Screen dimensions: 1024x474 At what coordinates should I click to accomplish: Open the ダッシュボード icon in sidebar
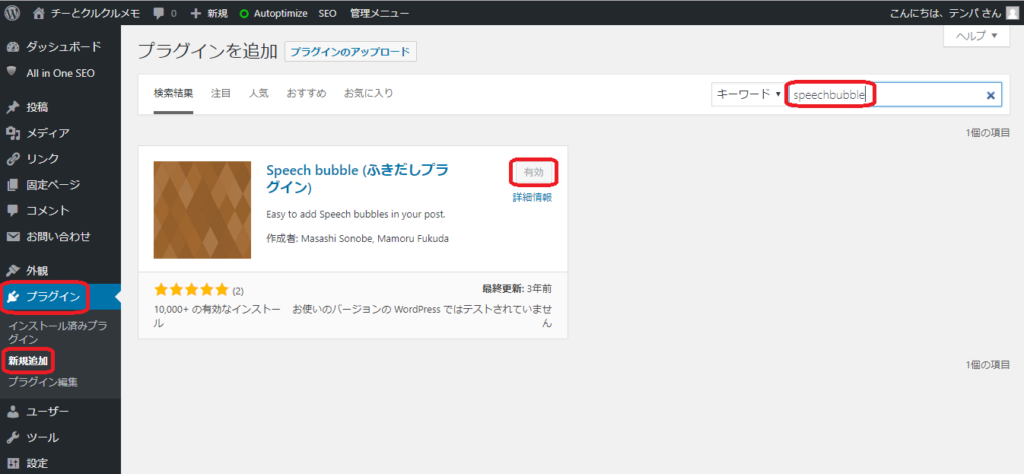coord(12,47)
